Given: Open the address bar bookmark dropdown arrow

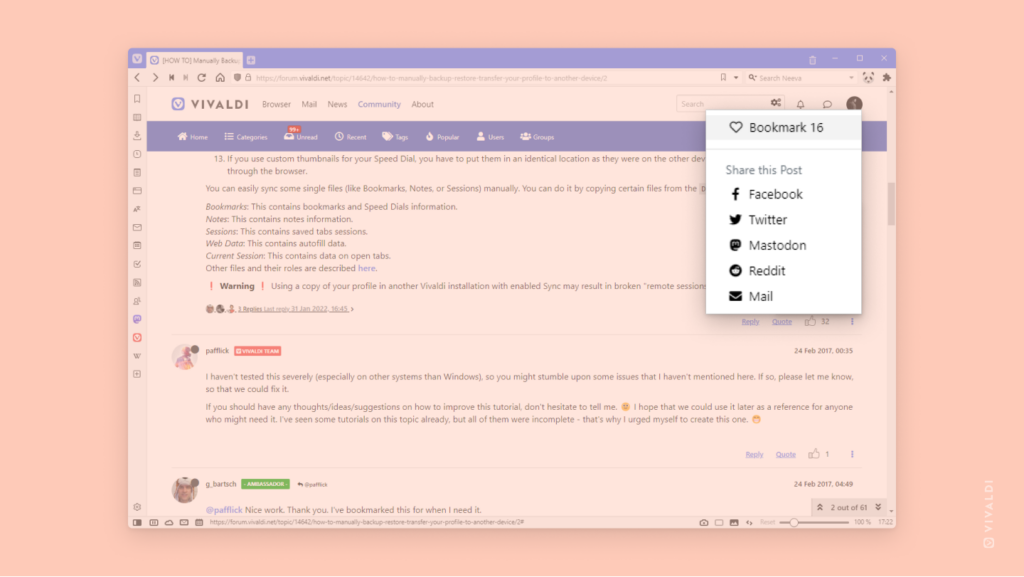Looking at the screenshot, I should tap(736, 78).
